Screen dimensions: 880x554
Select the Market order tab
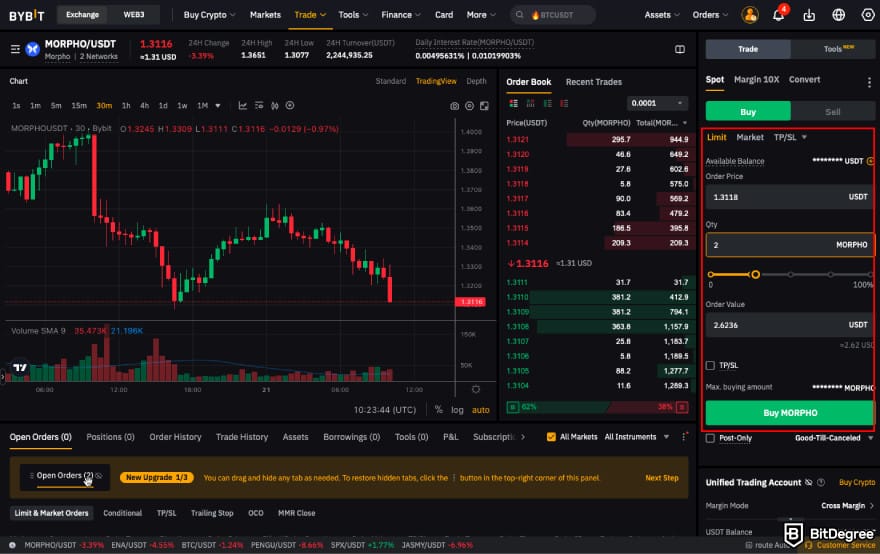(x=750, y=137)
